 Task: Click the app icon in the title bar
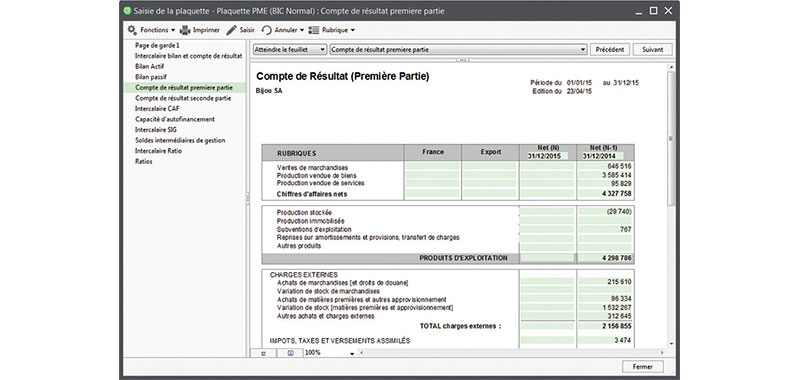[x=128, y=11]
